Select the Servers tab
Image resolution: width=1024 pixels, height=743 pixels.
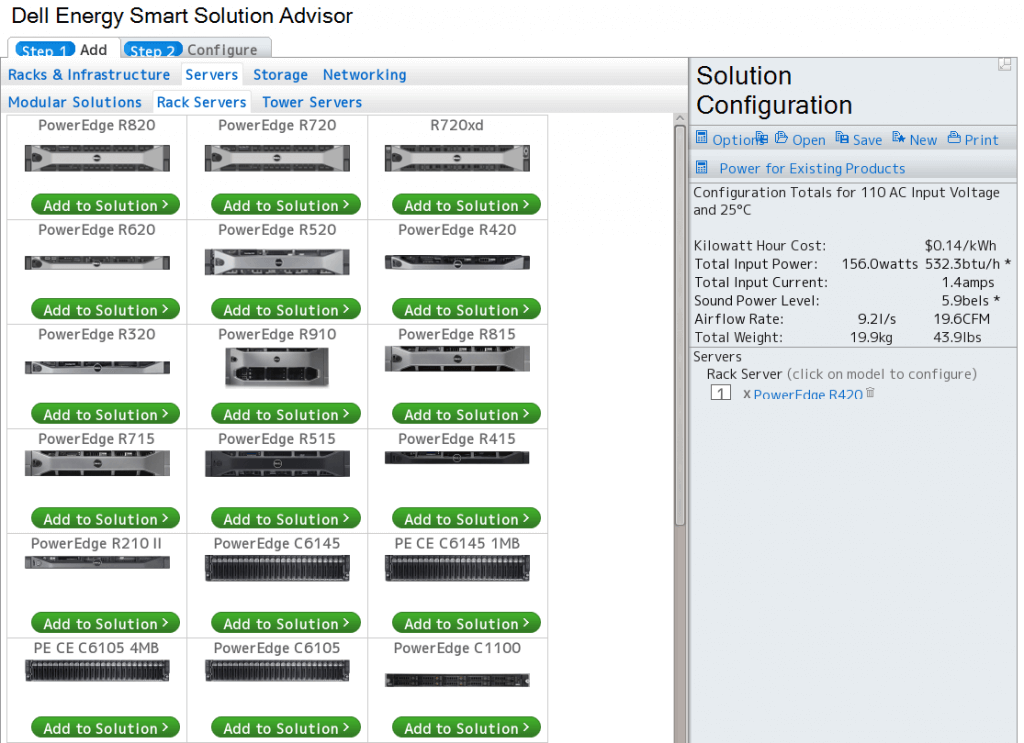(212, 75)
